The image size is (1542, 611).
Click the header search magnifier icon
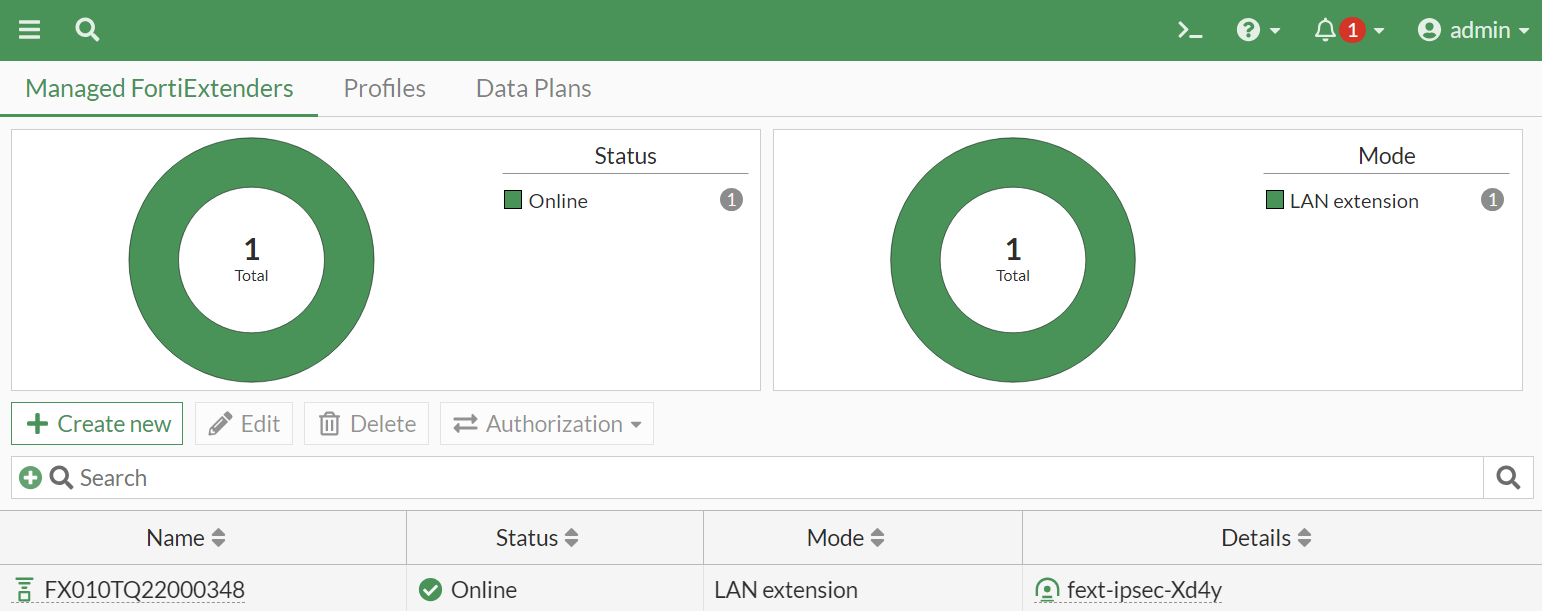pyautogui.click(x=87, y=30)
